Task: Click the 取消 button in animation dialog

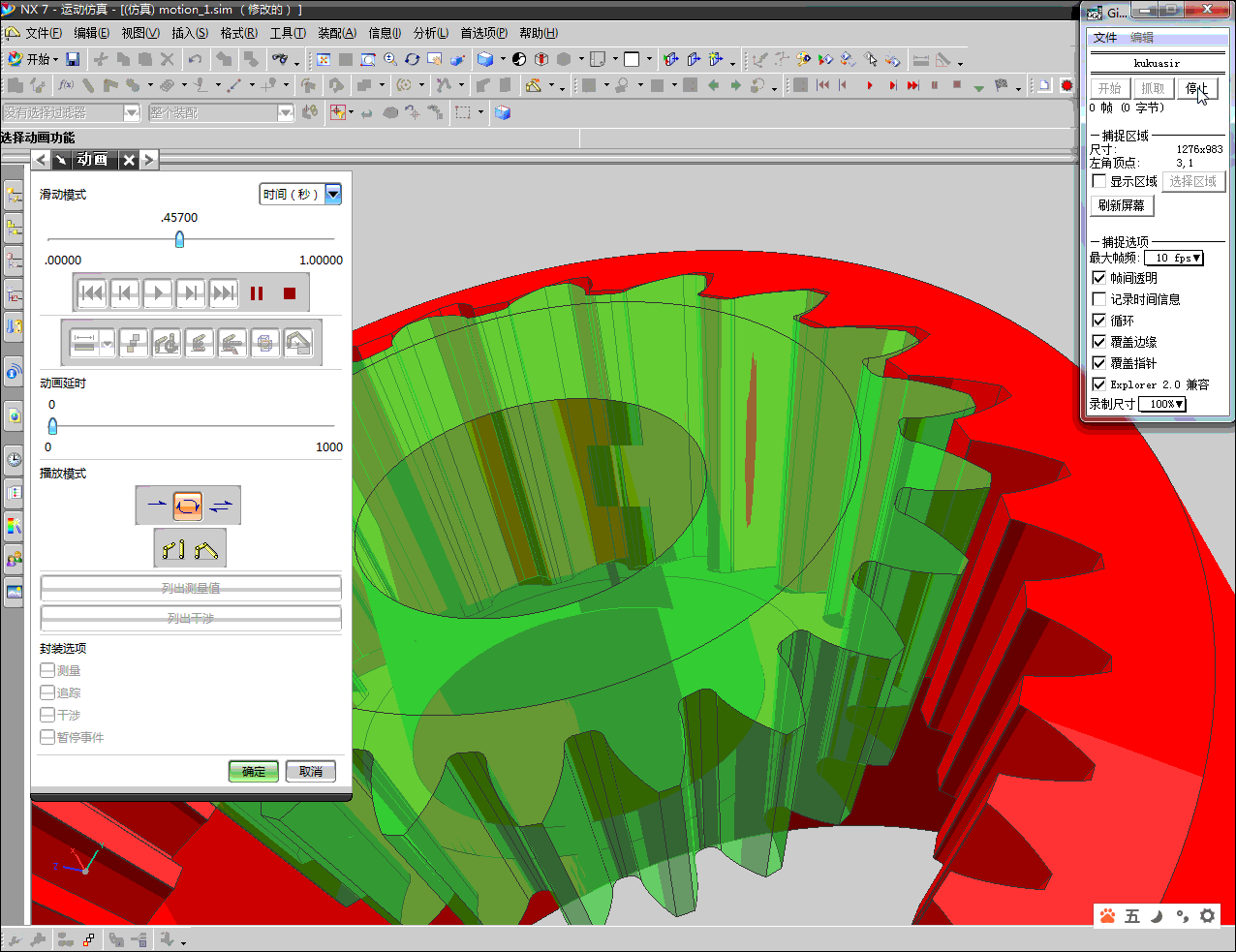Action: (x=311, y=771)
